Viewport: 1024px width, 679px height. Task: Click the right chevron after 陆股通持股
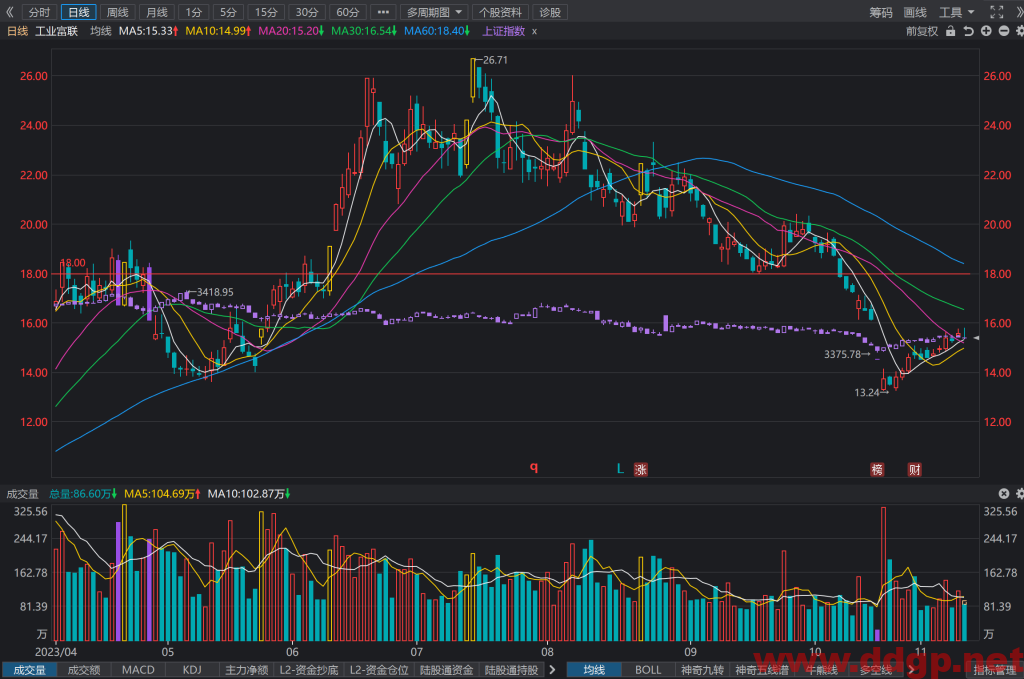click(x=552, y=669)
